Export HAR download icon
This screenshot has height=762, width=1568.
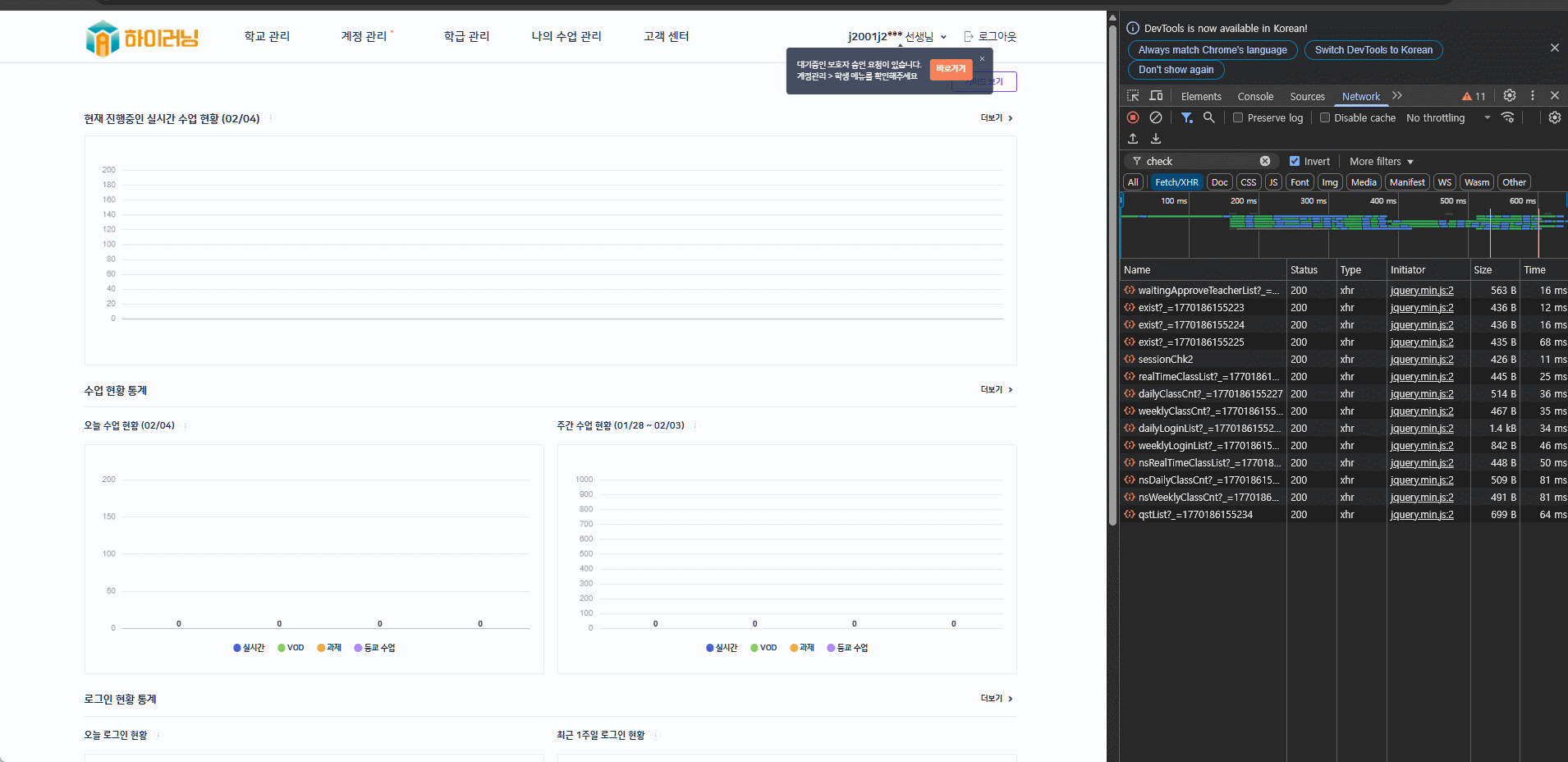pos(1156,139)
